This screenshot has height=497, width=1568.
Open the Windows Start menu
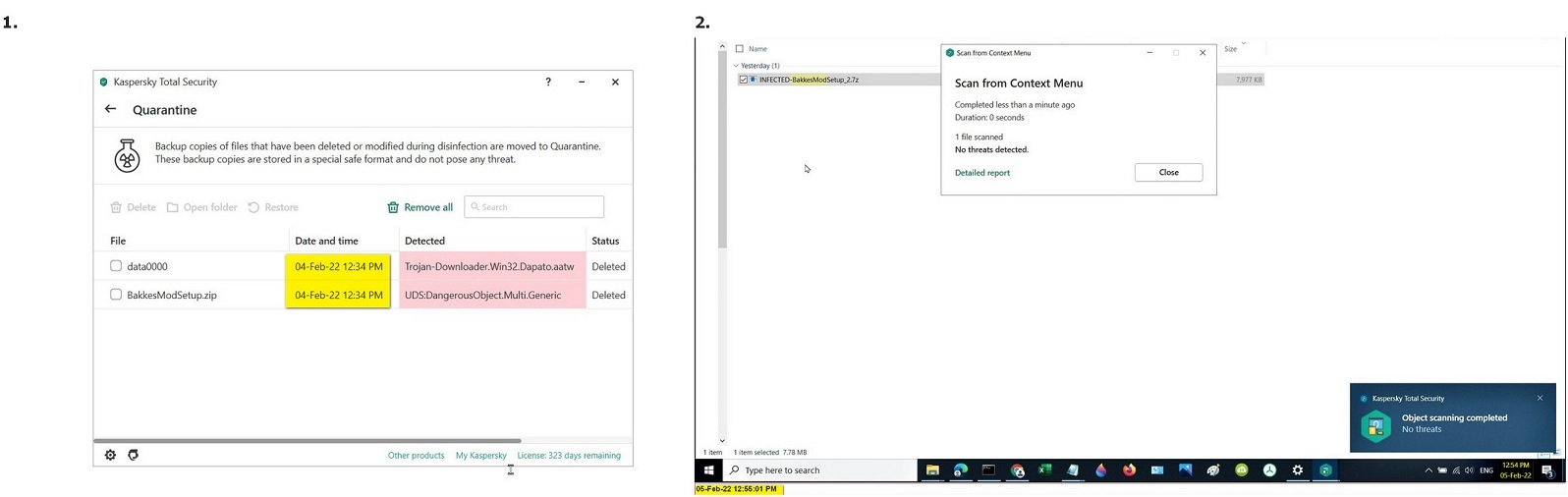pyautogui.click(x=708, y=470)
